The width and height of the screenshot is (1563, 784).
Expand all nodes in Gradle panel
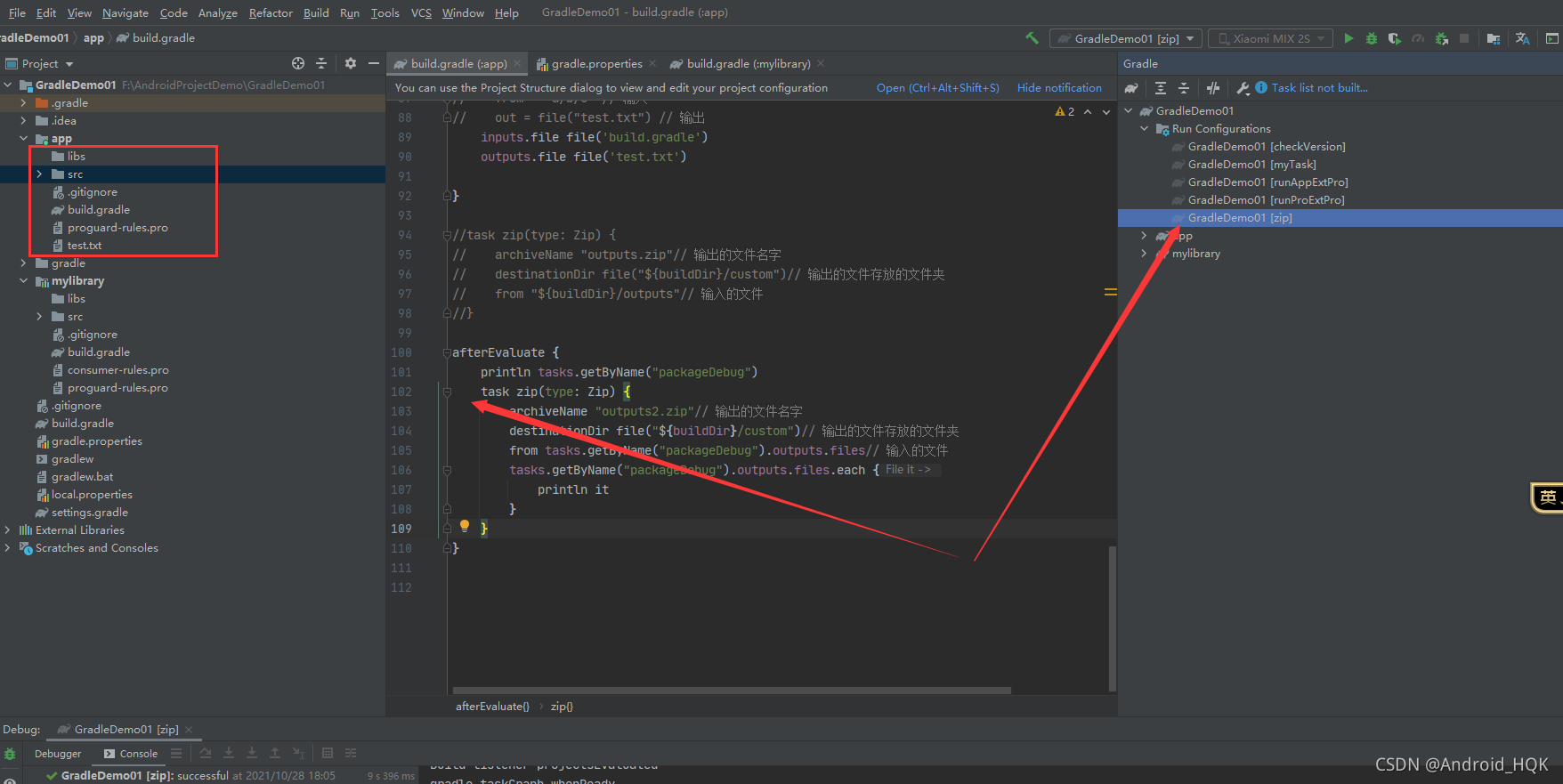1161,88
